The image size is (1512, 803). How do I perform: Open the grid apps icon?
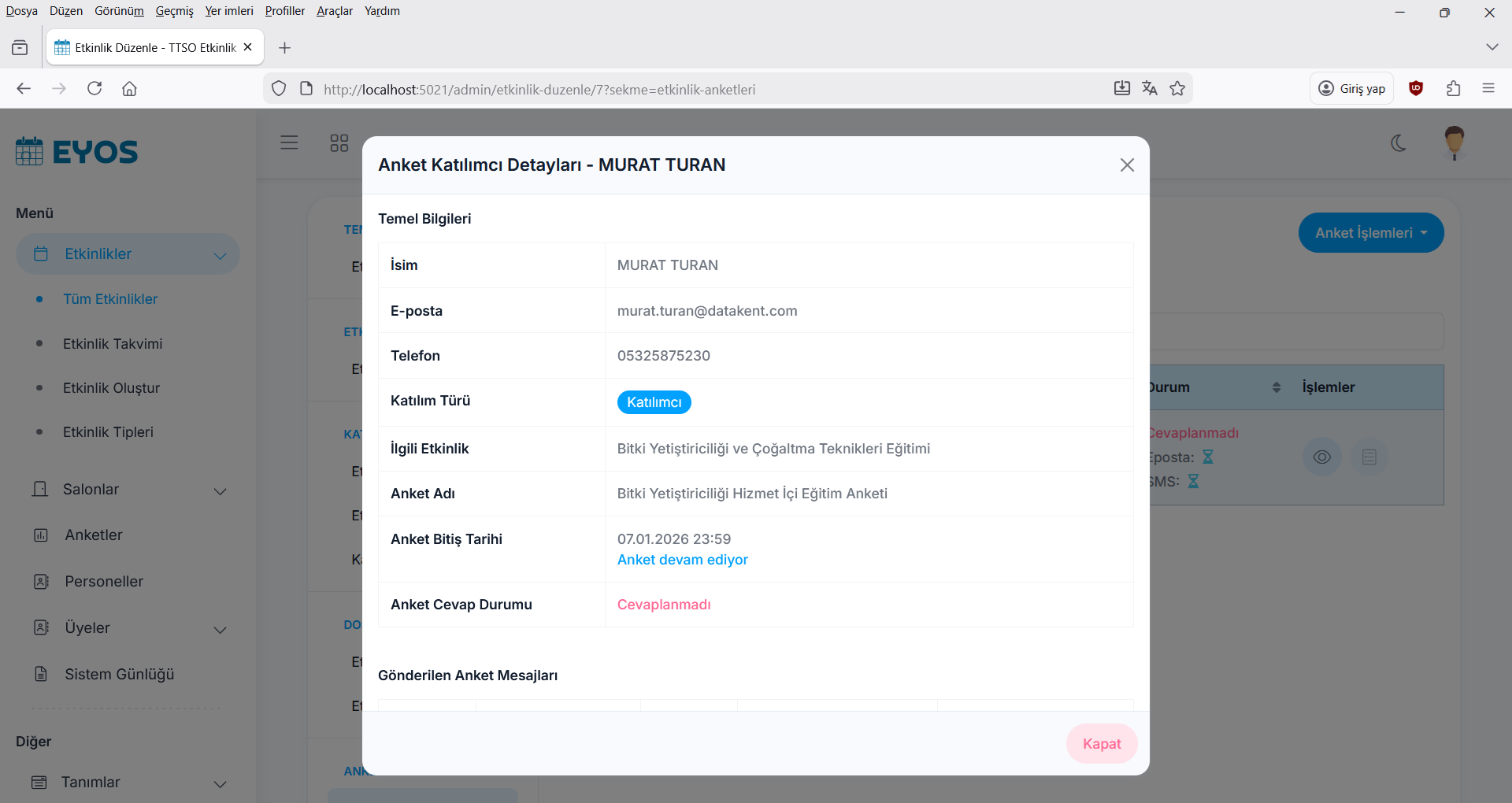coord(339,142)
